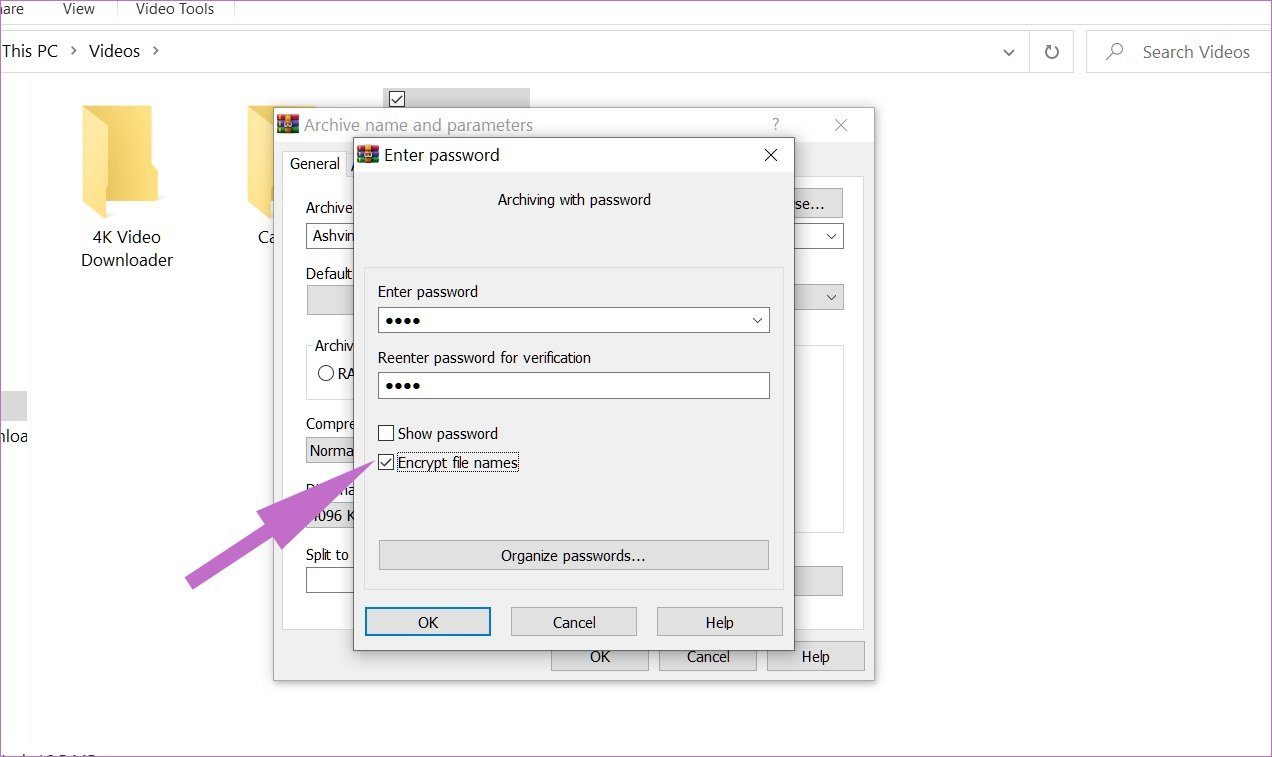Open Help in Enter password dialog

[720, 622]
